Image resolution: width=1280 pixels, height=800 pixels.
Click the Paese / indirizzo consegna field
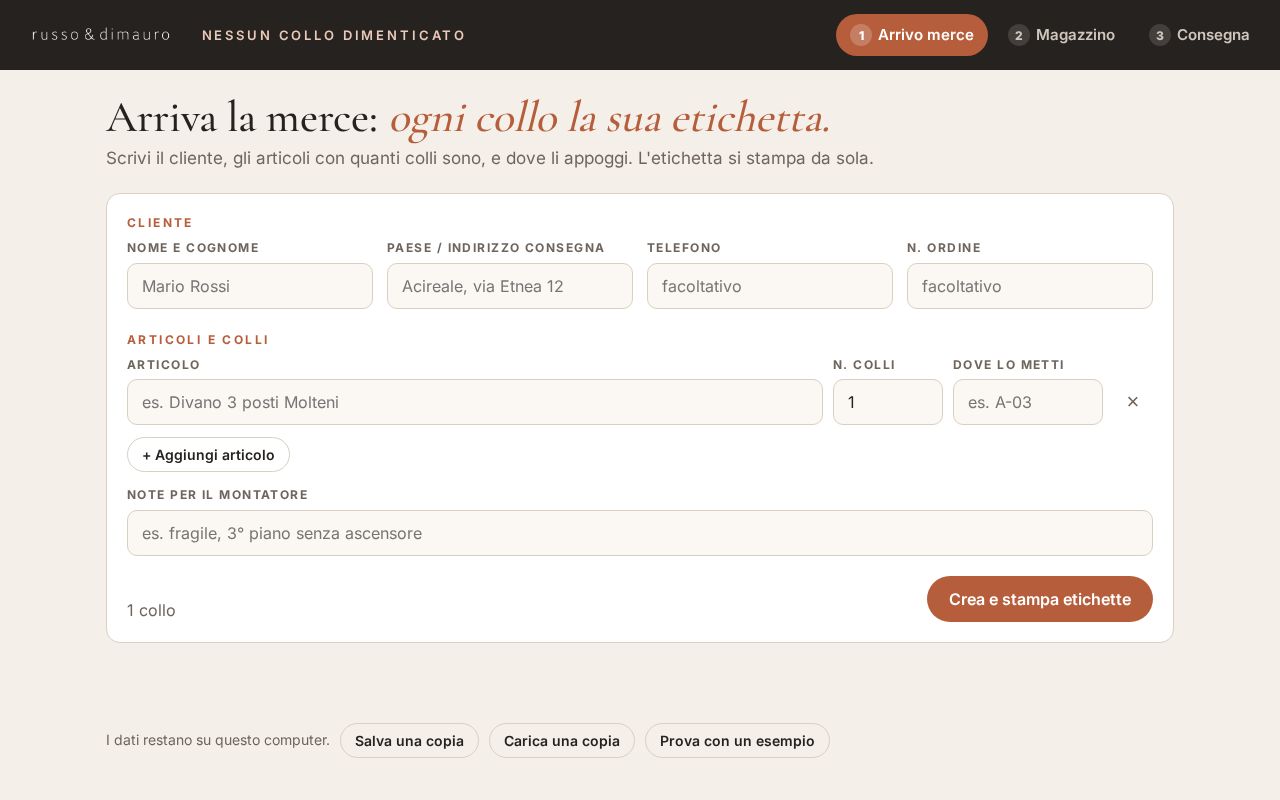[x=510, y=286]
